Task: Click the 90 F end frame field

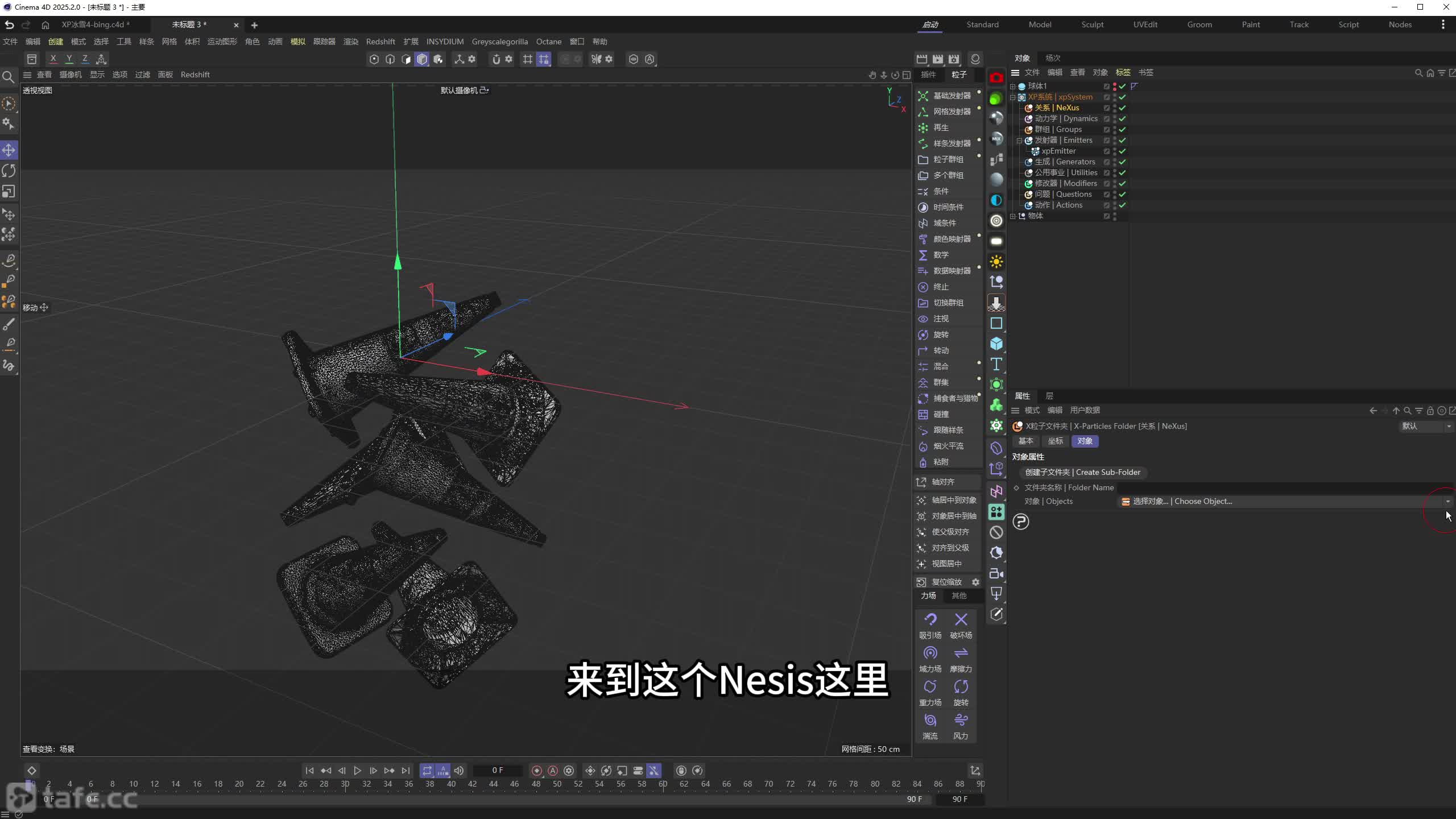Action: click(960, 800)
